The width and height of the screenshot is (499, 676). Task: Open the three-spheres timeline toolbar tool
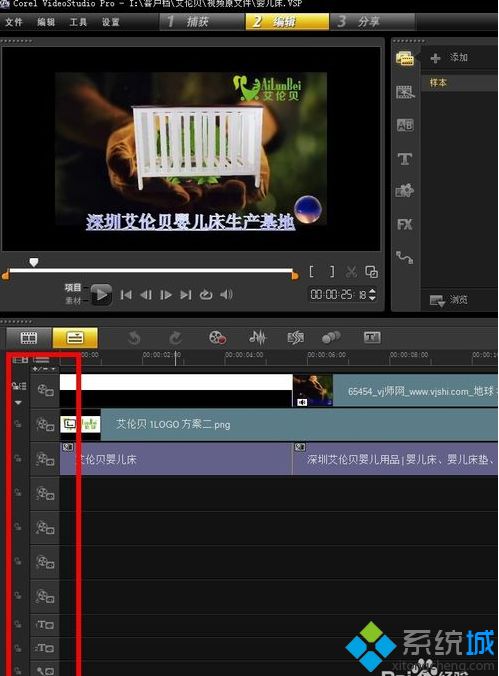[x=331, y=338]
